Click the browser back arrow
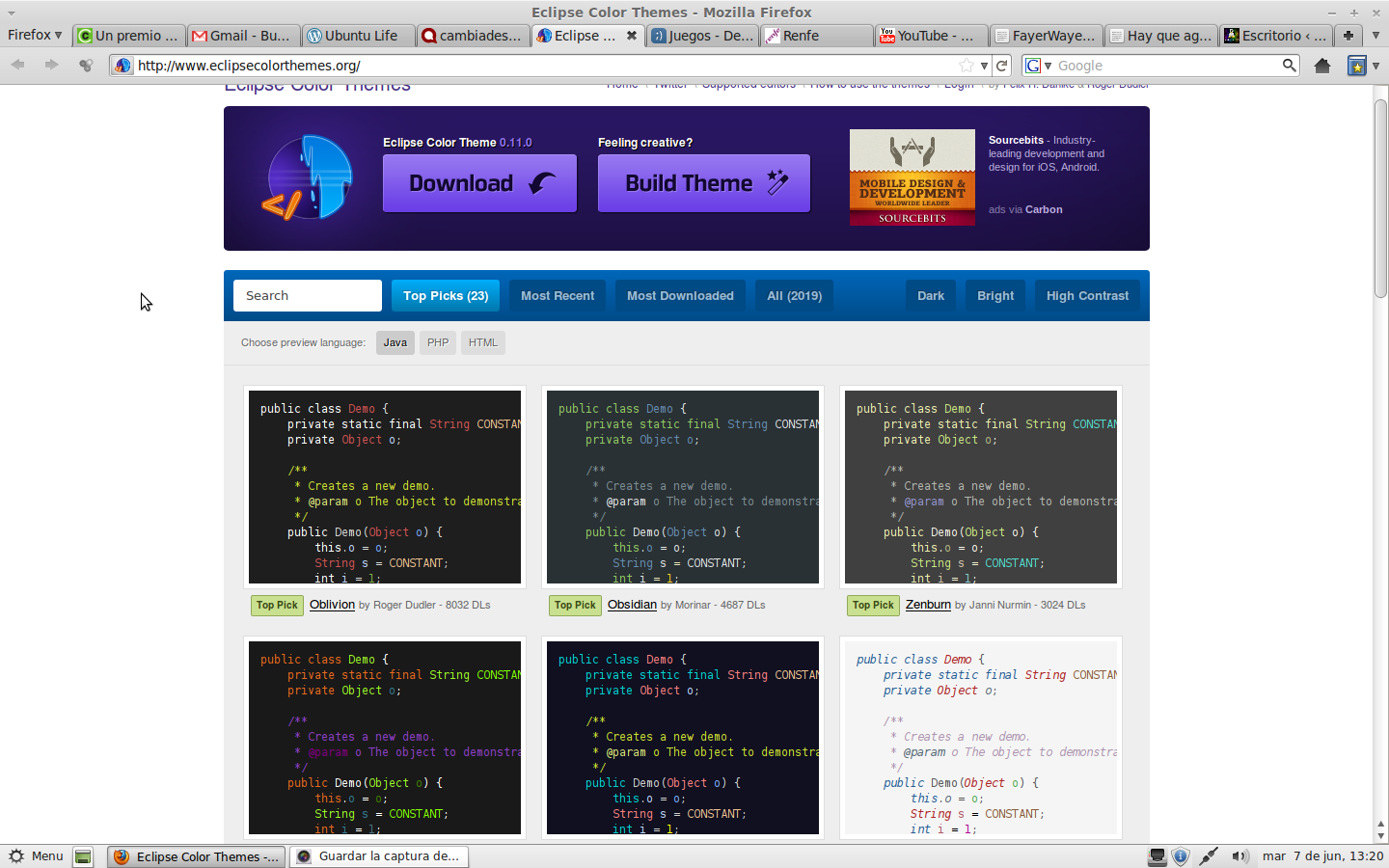The image size is (1389, 868). 18,65
